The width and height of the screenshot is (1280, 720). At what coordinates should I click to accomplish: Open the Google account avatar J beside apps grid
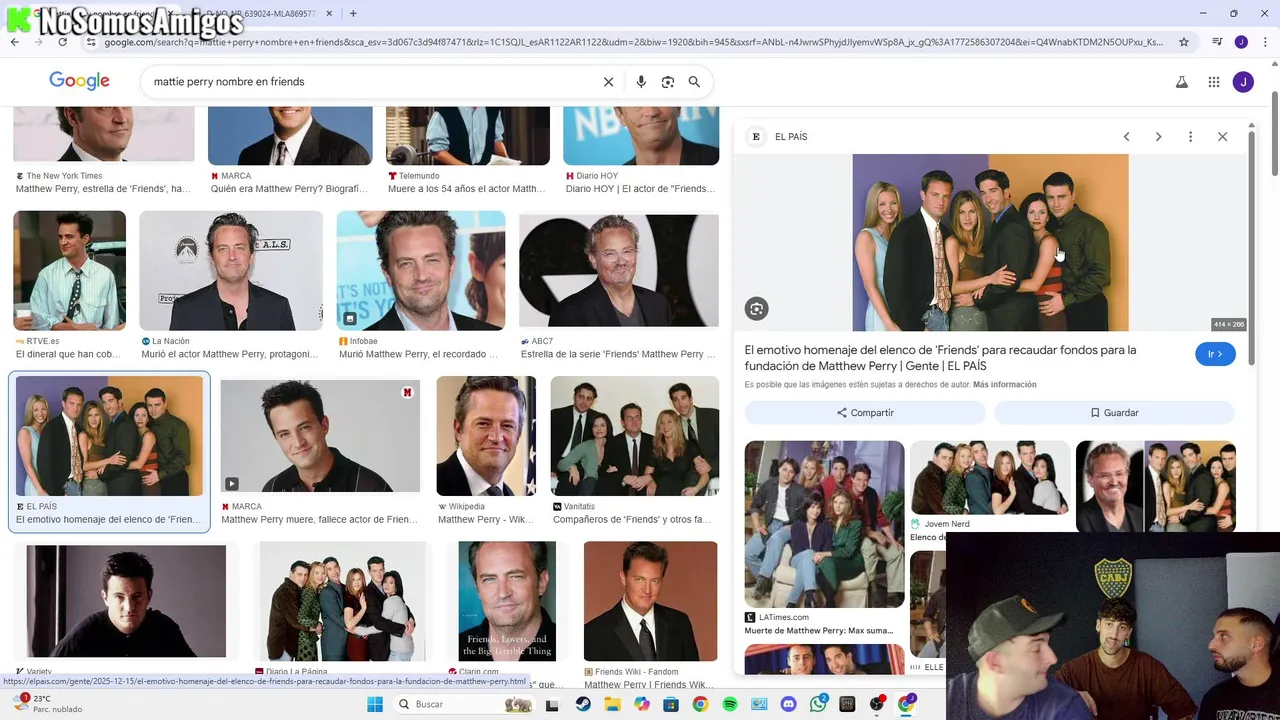click(1243, 82)
